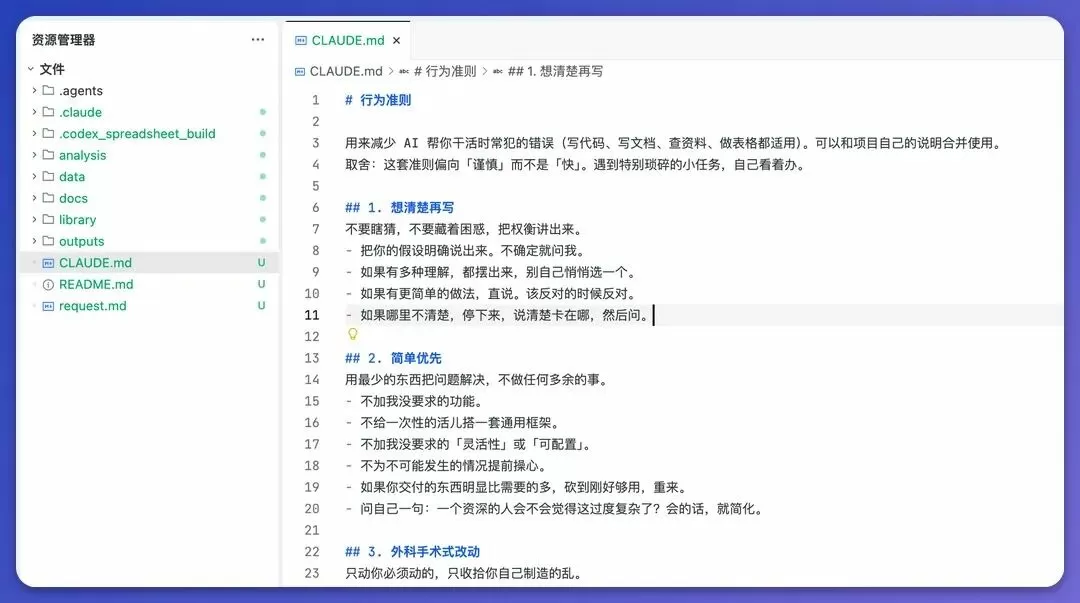
Task: Click the line '不为不可能发生的情况提前操心。'
Action: (x=453, y=466)
